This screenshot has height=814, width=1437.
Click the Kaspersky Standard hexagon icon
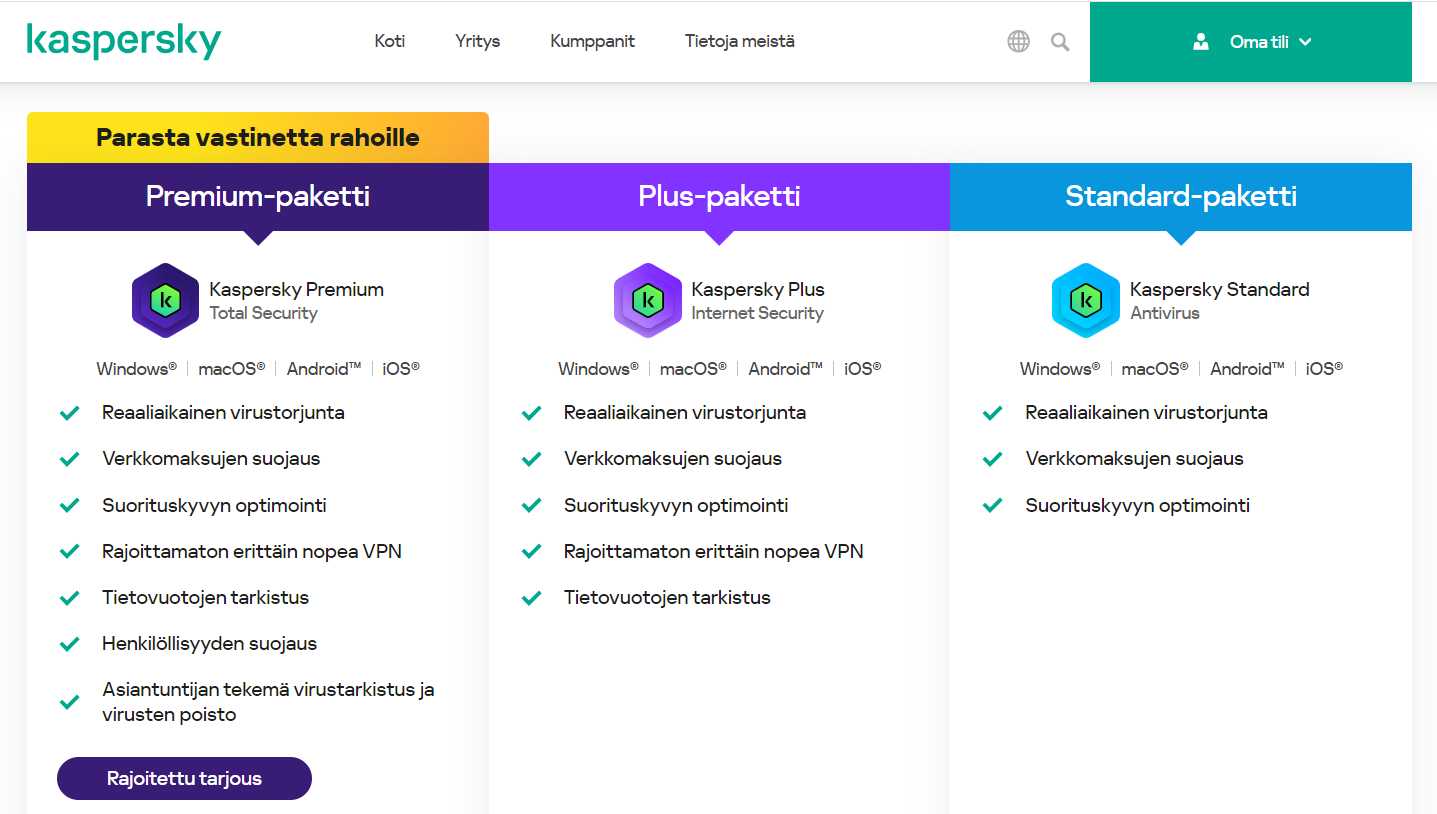click(x=1085, y=300)
